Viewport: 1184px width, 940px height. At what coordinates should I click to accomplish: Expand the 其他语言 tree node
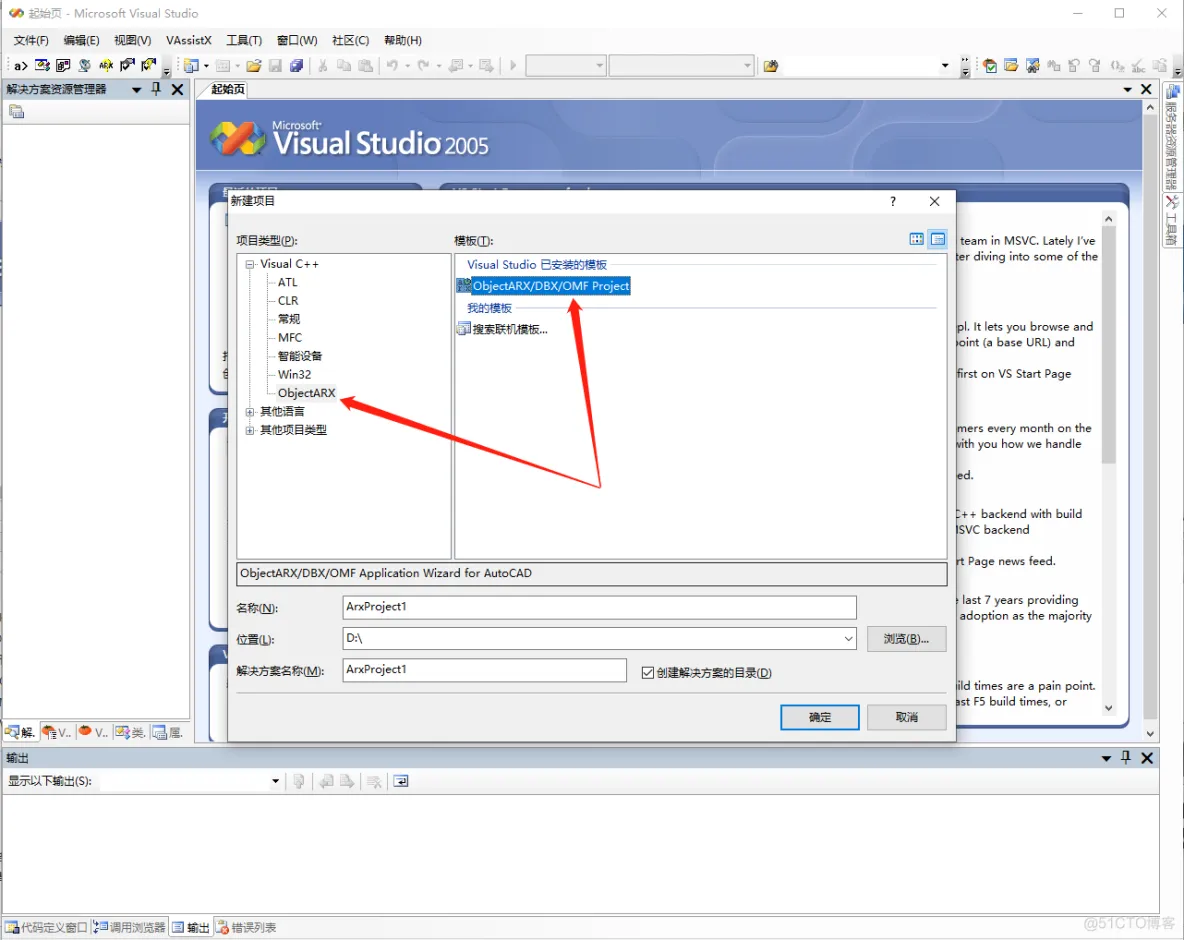[249, 411]
